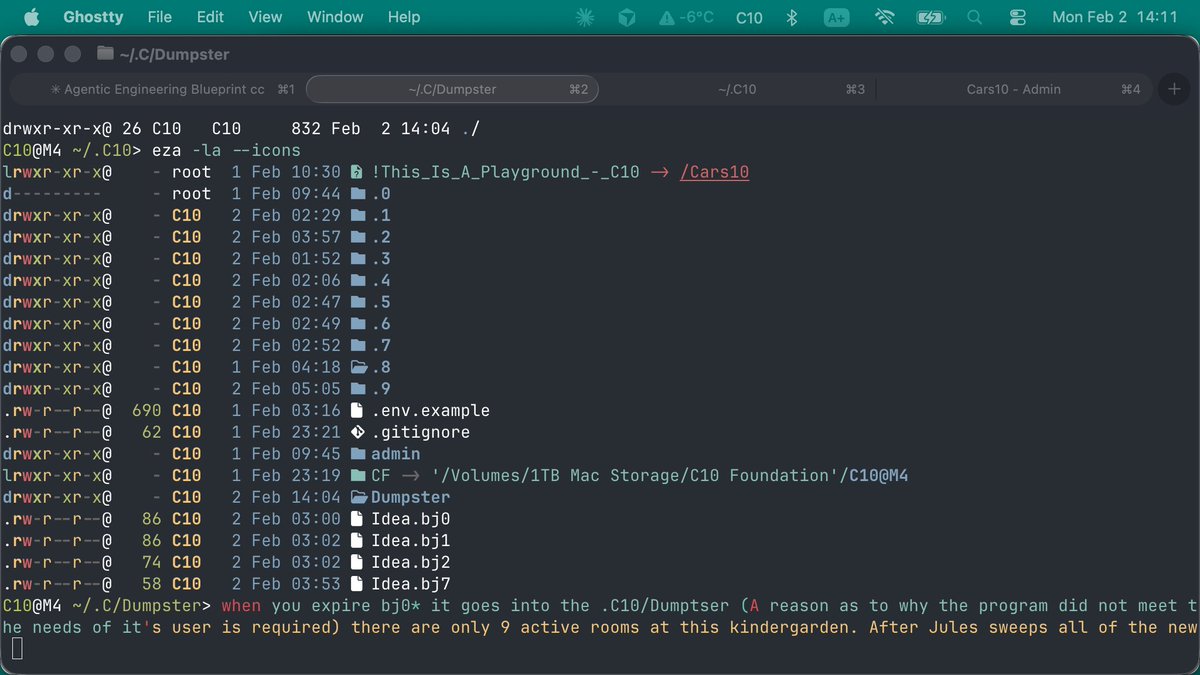Open Control Center icon
Image resolution: width=1200 pixels, height=675 pixels.
(1018, 17)
